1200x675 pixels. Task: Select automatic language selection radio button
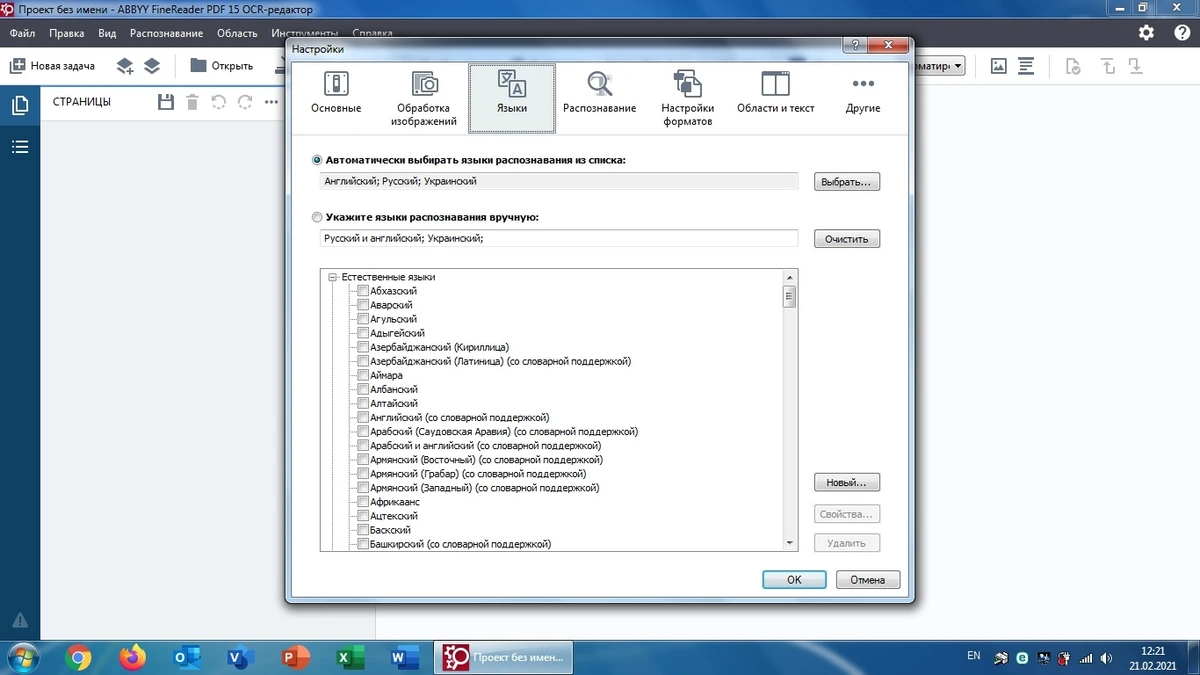(x=317, y=160)
